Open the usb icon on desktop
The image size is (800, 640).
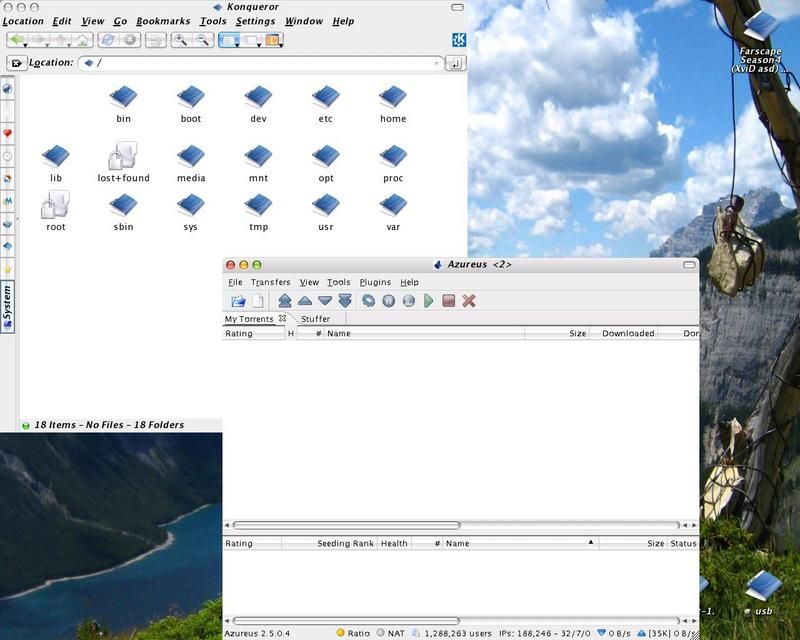point(765,585)
